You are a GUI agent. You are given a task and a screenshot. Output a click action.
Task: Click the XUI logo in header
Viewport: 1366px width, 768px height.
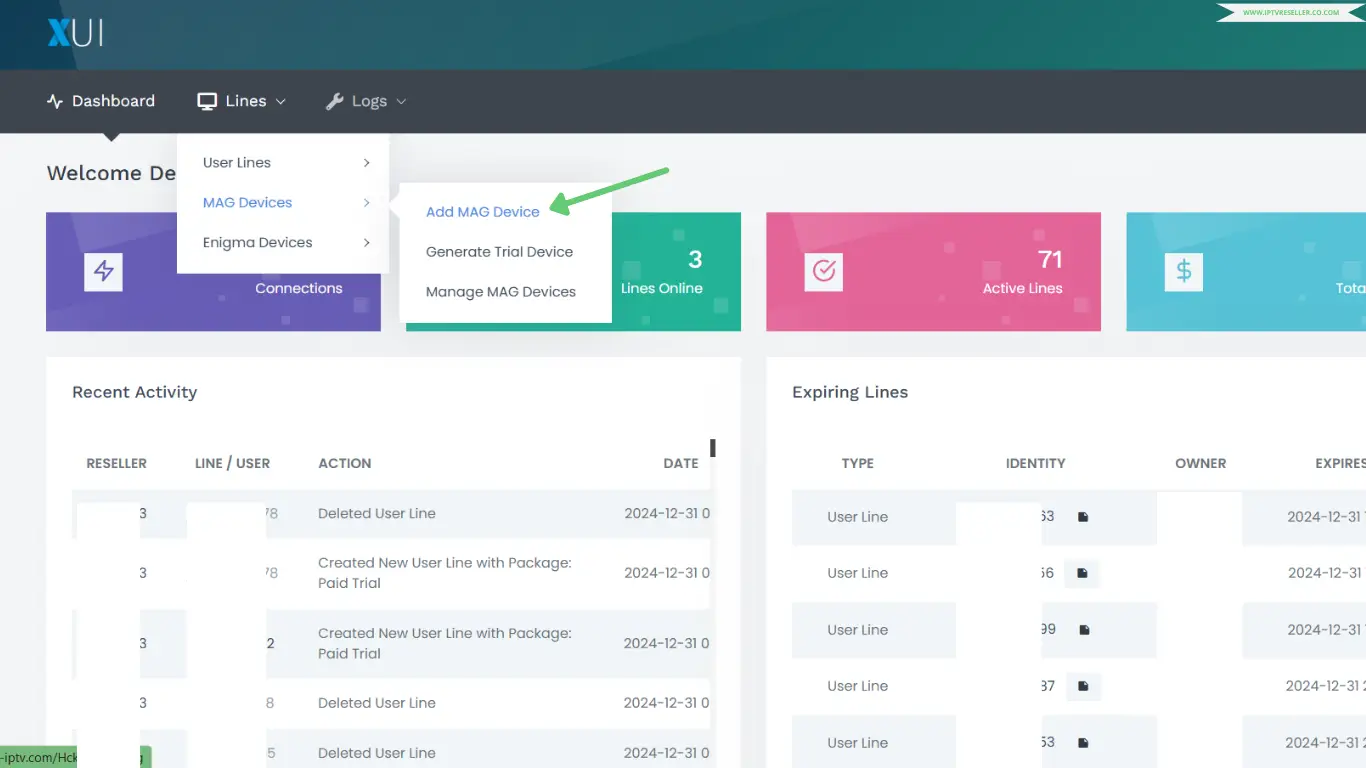pos(76,34)
